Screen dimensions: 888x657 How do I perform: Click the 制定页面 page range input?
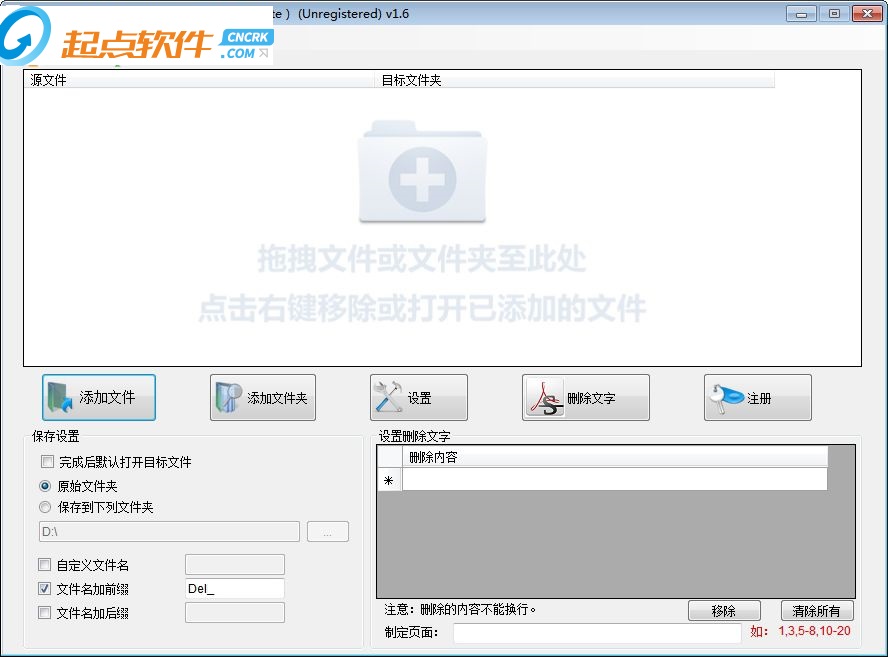(597, 633)
